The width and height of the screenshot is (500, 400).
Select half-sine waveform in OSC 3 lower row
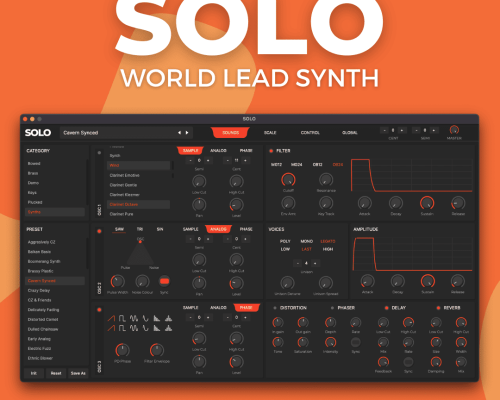(x=145, y=328)
